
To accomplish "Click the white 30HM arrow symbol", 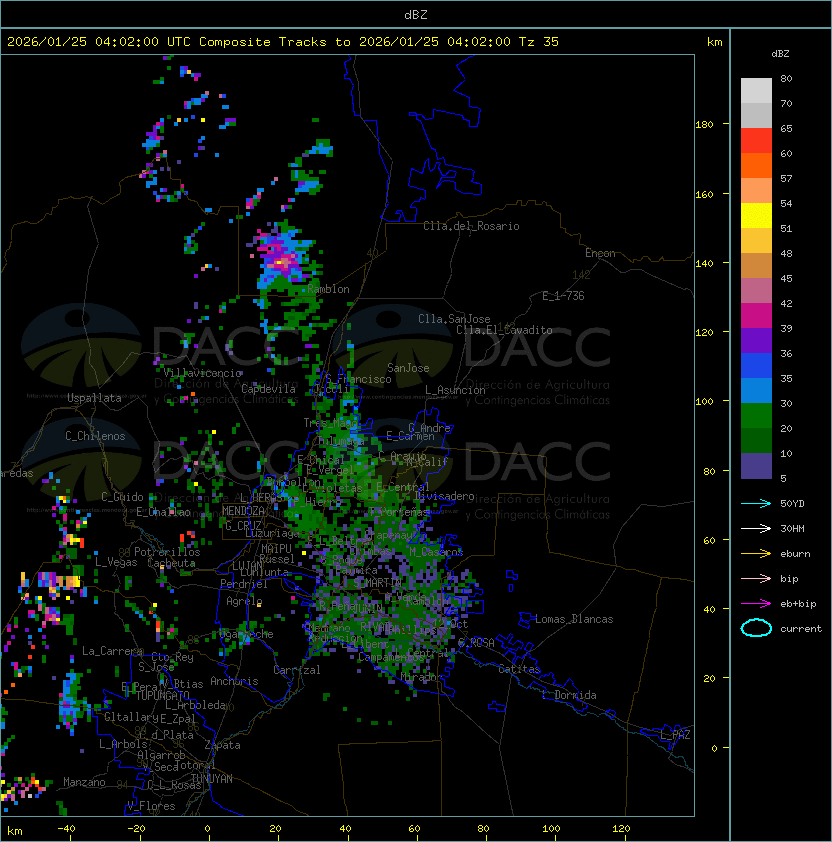I will coord(756,528).
